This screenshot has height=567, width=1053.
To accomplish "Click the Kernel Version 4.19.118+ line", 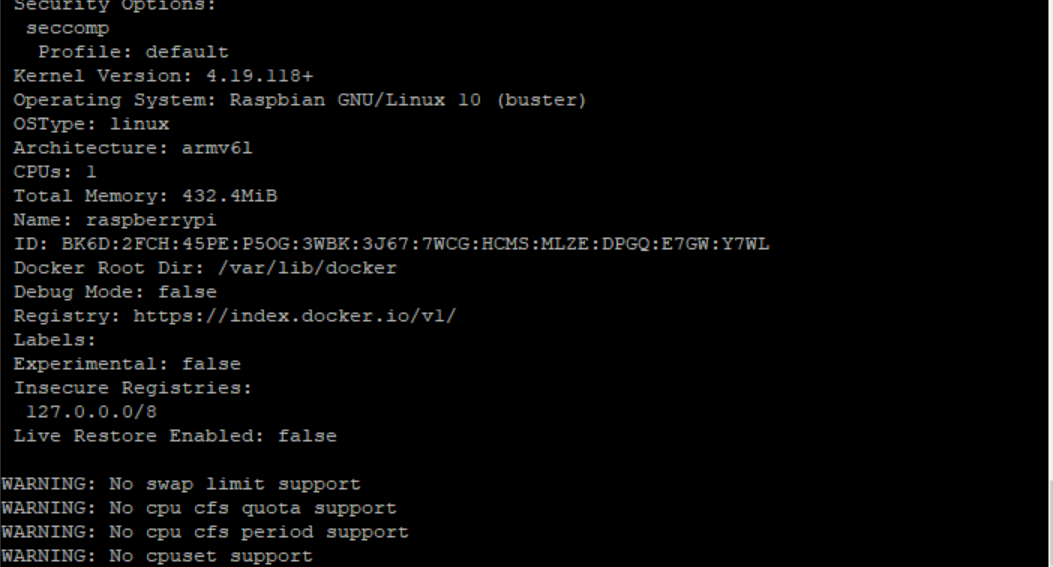I will (163, 76).
